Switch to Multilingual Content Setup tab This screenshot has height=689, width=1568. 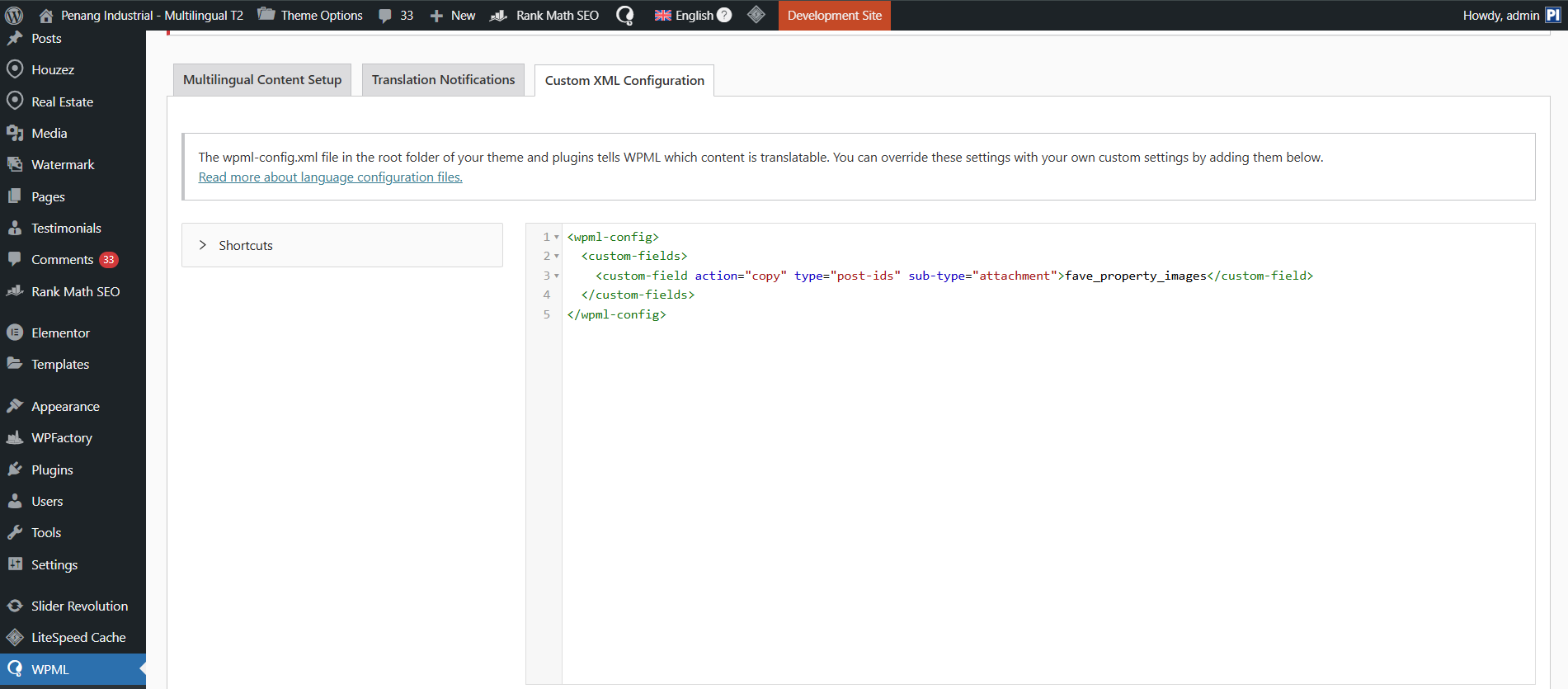(261, 80)
